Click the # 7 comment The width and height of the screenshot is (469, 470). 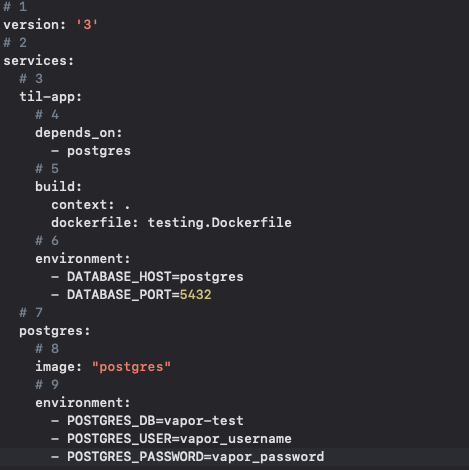tap(31, 313)
